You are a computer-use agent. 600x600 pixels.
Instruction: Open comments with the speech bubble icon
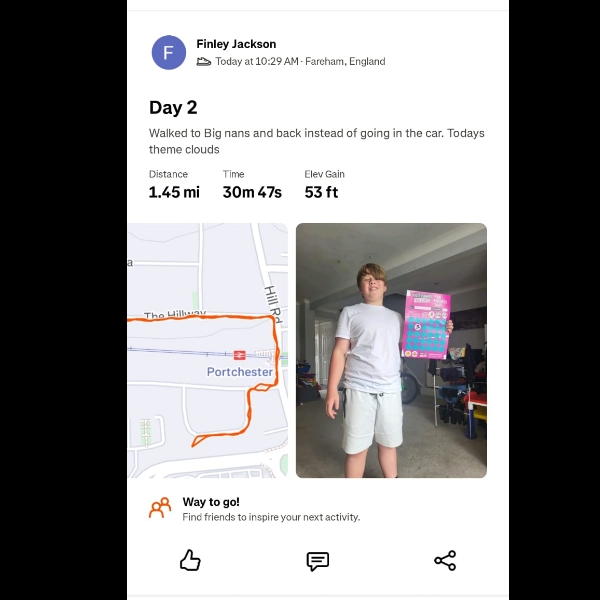coord(318,561)
